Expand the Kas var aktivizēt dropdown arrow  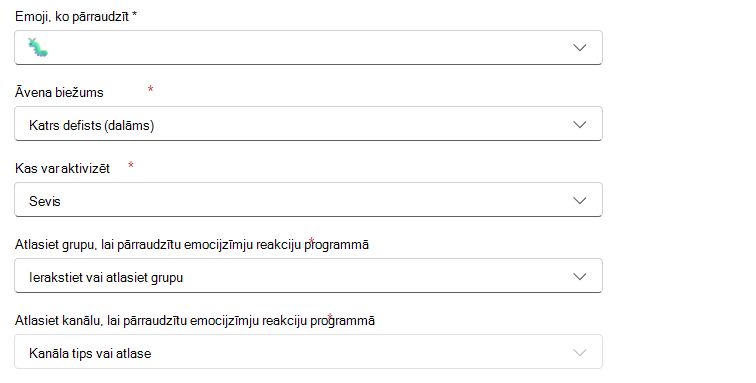pyautogui.click(x=580, y=200)
